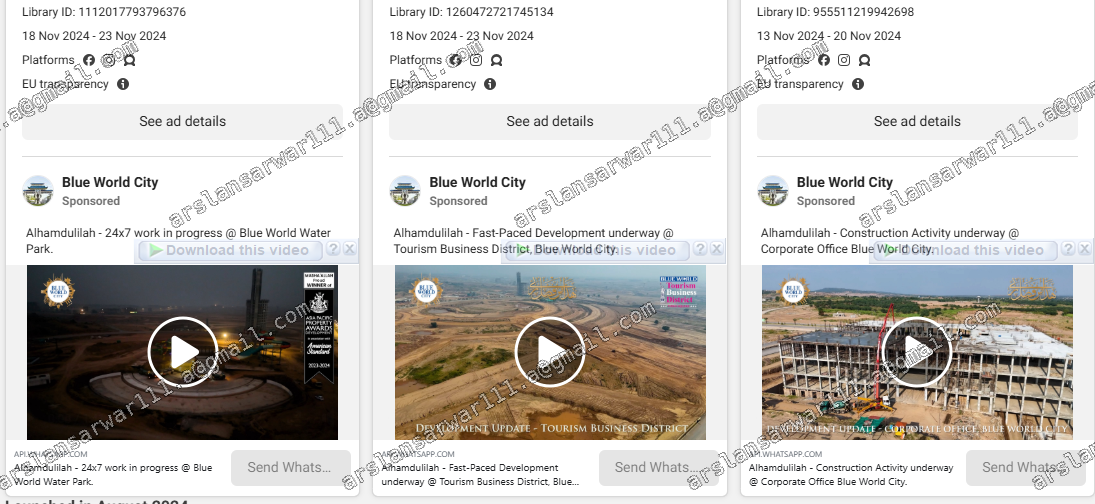Open EU transparency info icon in Tourism District ad
The image size is (1095, 504).
(x=490, y=84)
